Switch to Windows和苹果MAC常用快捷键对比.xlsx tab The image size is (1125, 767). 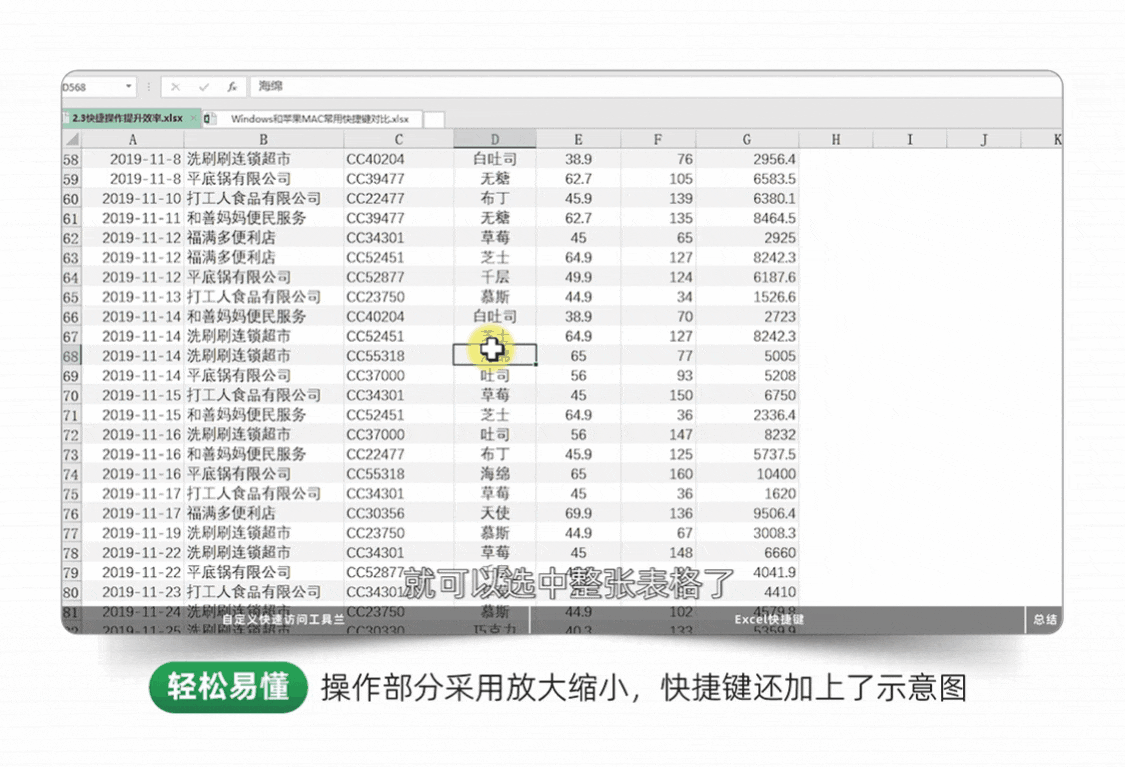point(319,119)
